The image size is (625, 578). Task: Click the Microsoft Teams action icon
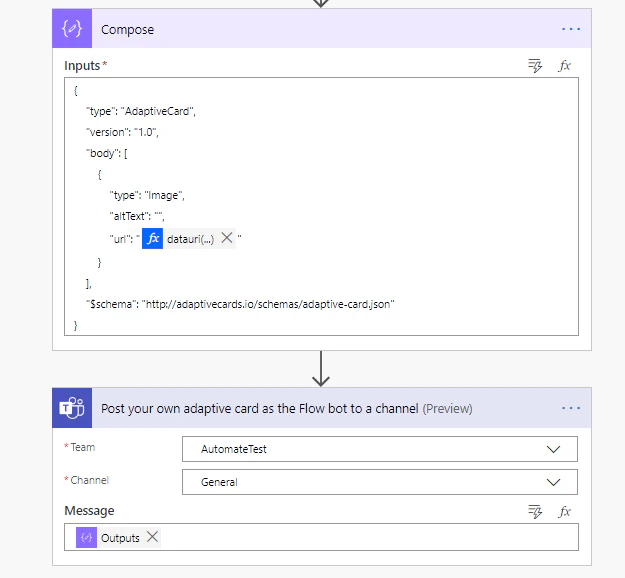pos(72,408)
